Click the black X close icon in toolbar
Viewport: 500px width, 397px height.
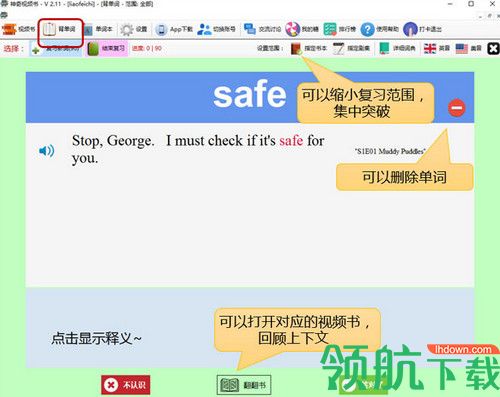pyautogui.click(x=493, y=49)
